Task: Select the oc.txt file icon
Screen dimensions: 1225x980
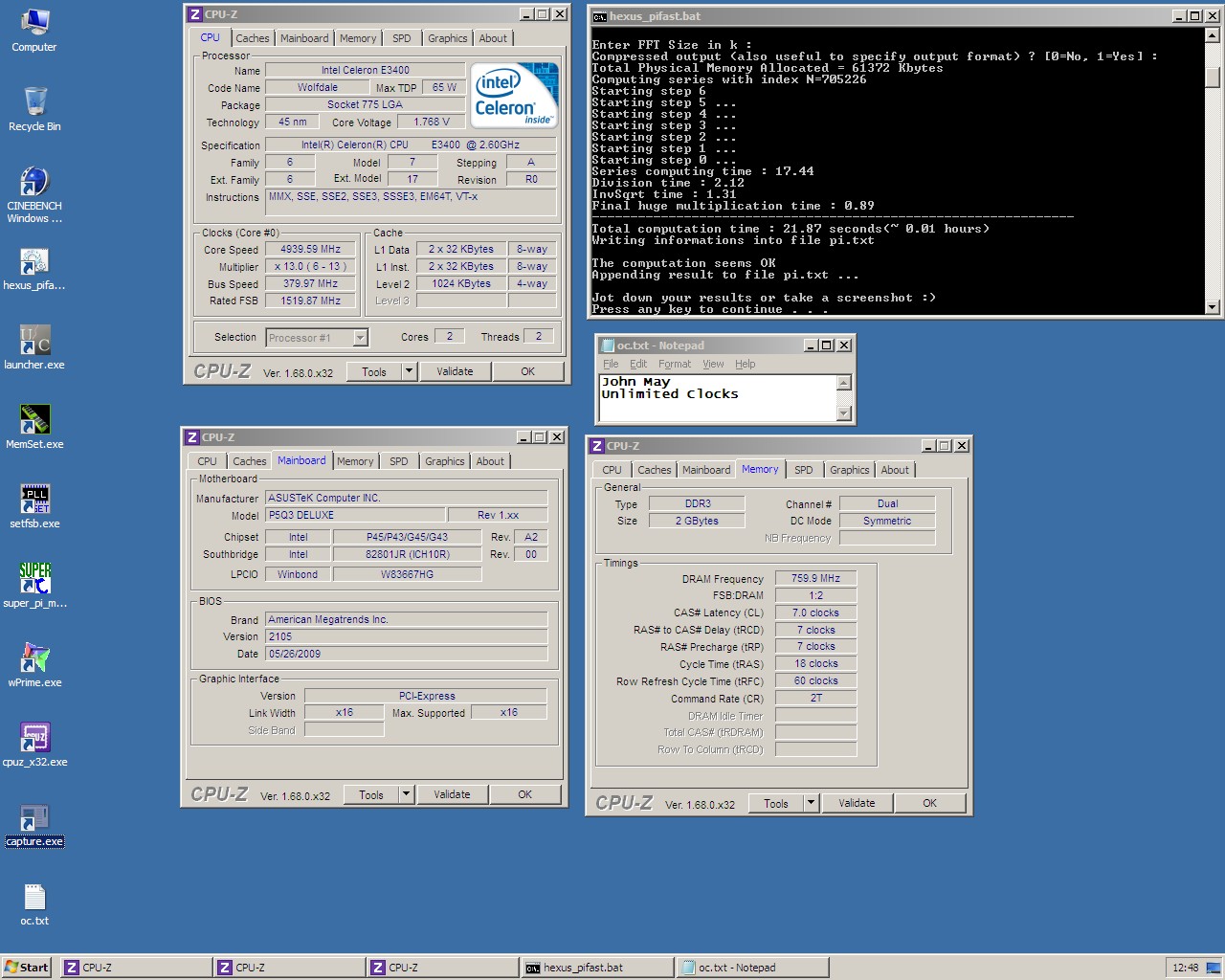Action: coord(34,904)
